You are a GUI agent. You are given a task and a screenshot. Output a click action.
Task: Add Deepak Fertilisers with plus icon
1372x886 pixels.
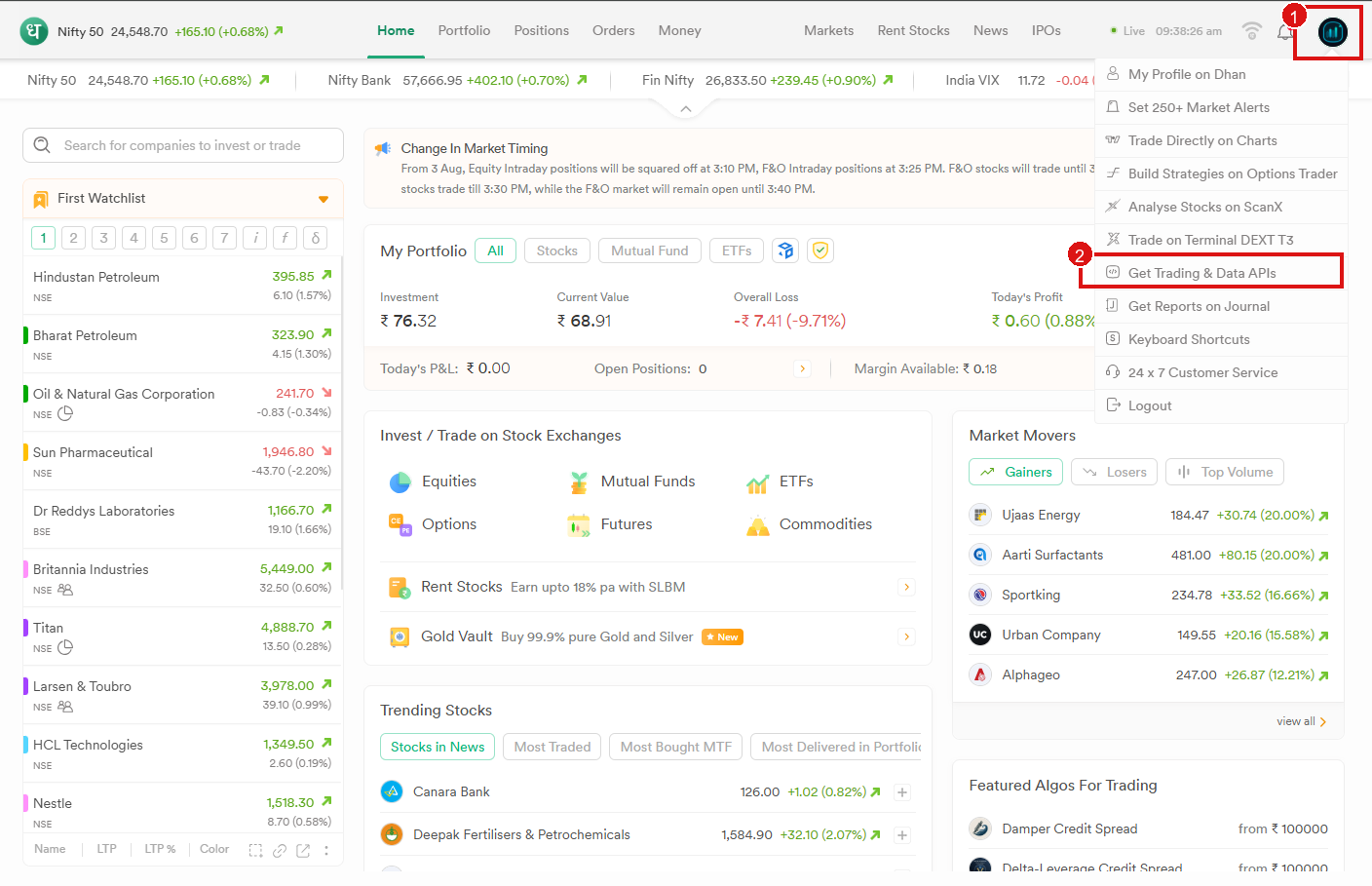pyautogui.click(x=902, y=835)
